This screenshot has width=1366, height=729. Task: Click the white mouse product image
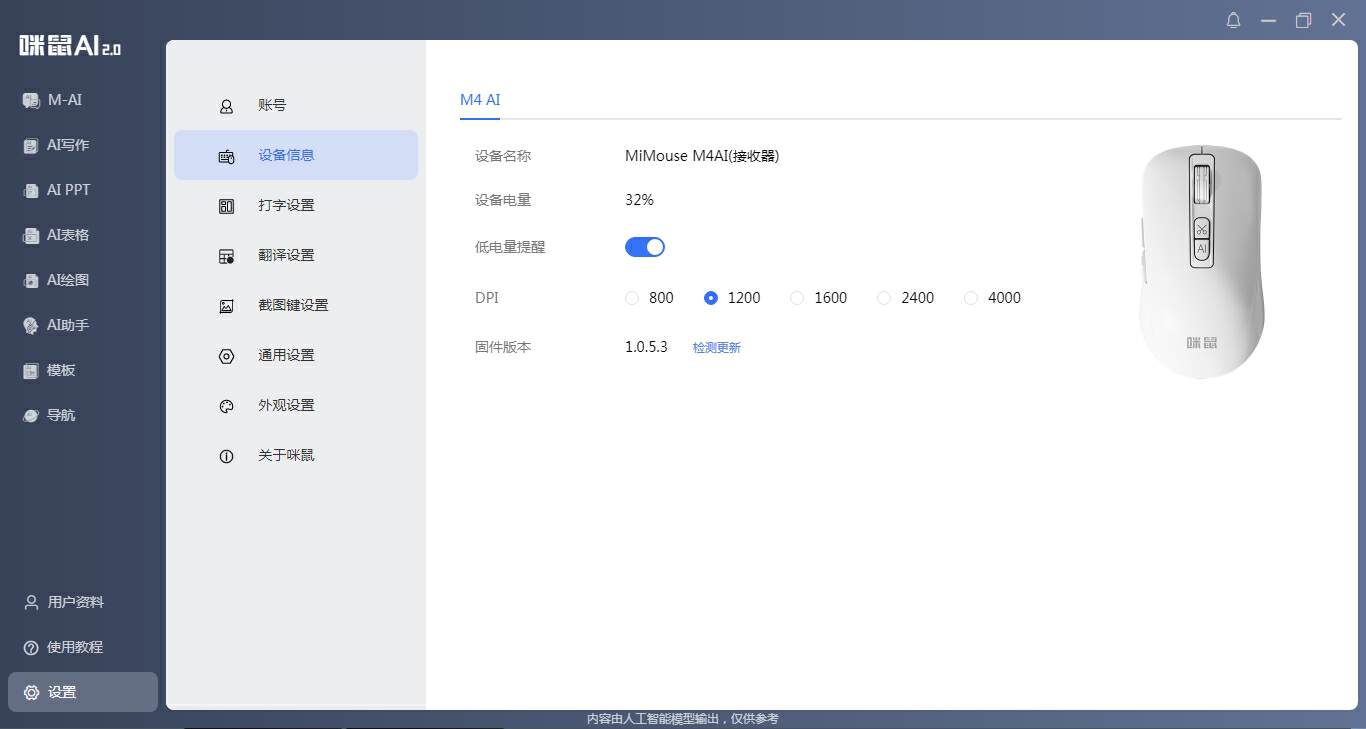point(1201,262)
